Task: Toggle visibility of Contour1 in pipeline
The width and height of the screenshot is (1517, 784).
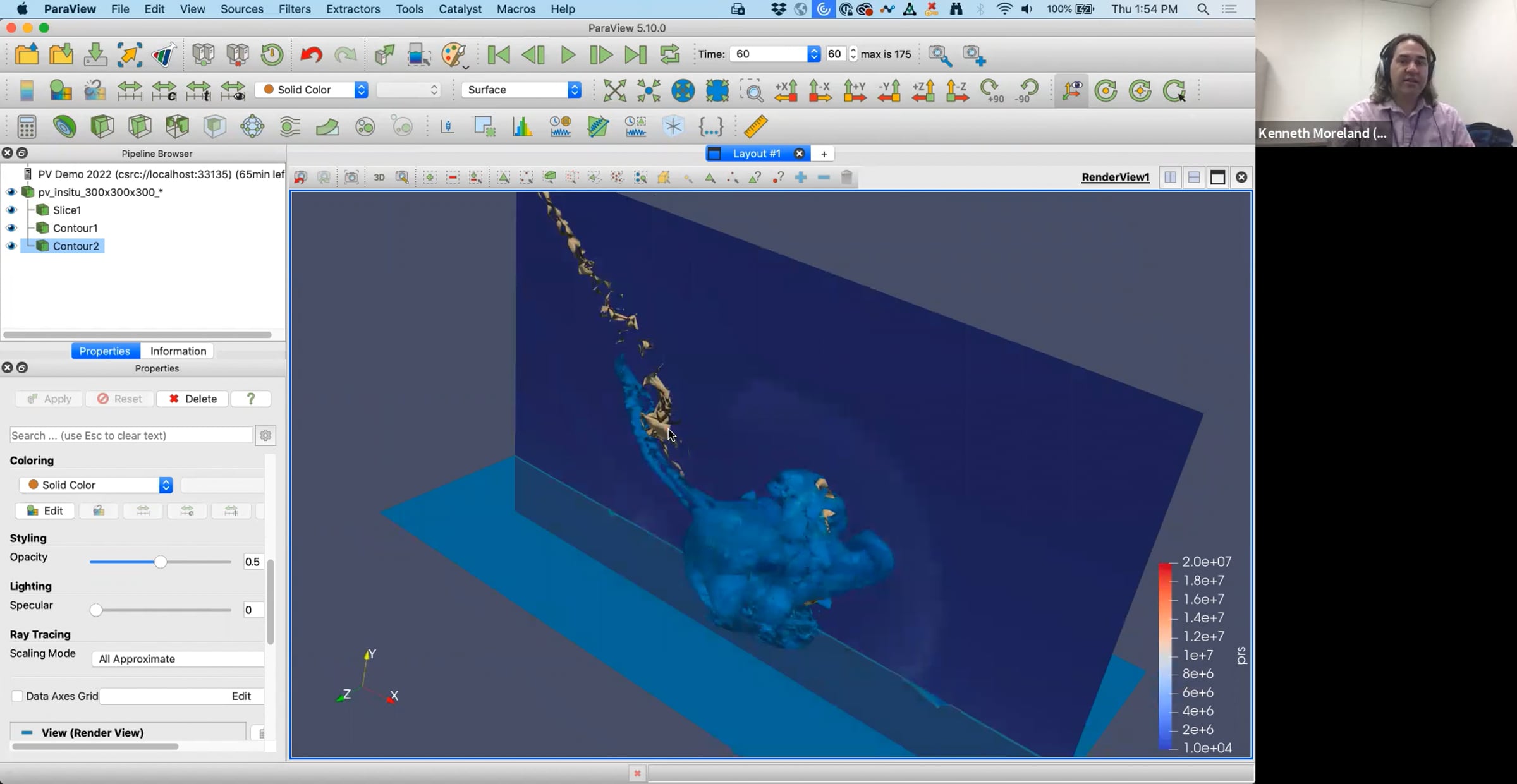Action: click(11, 228)
